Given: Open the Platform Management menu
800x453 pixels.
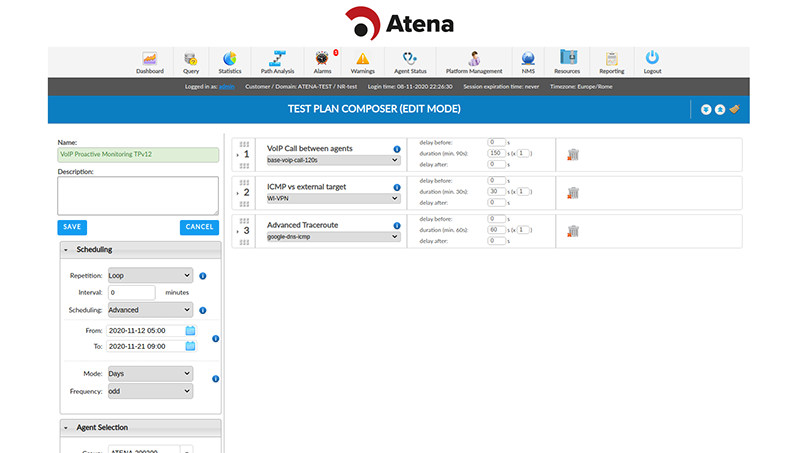Looking at the screenshot, I should point(474,62).
